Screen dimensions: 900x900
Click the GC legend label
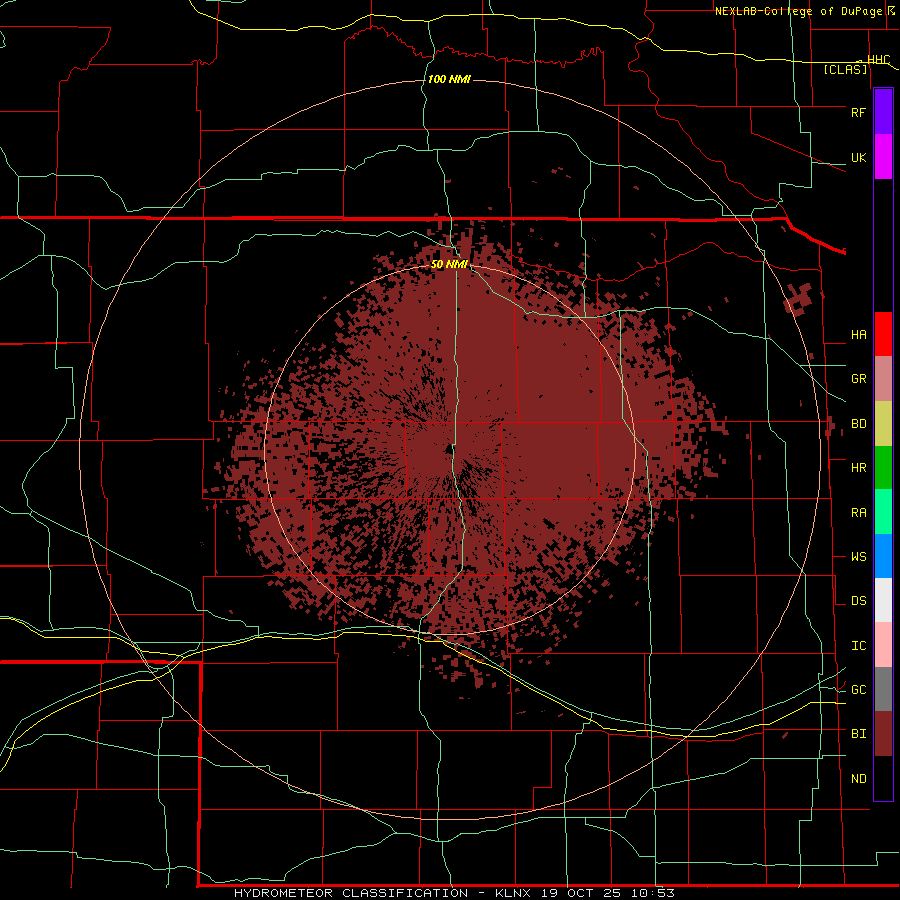858,690
